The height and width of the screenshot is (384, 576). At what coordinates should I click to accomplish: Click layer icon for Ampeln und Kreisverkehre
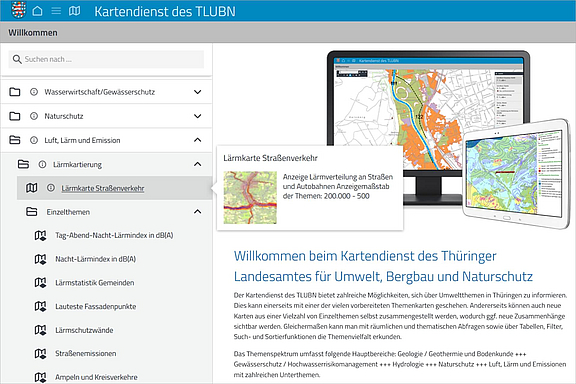(40, 377)
